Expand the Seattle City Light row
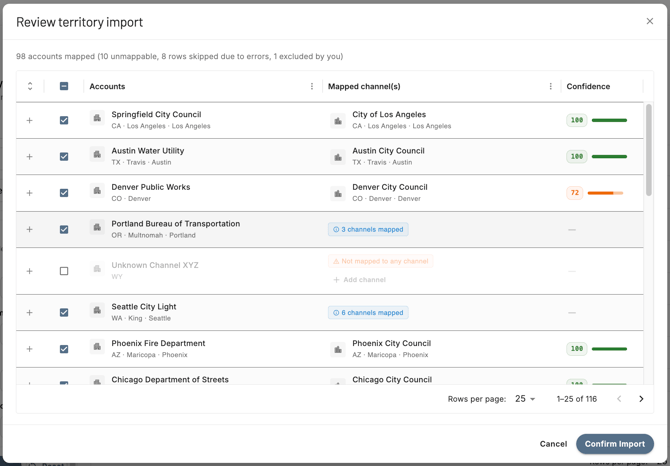The width and height of the screenshot is (670, 466). pos(29,313)
